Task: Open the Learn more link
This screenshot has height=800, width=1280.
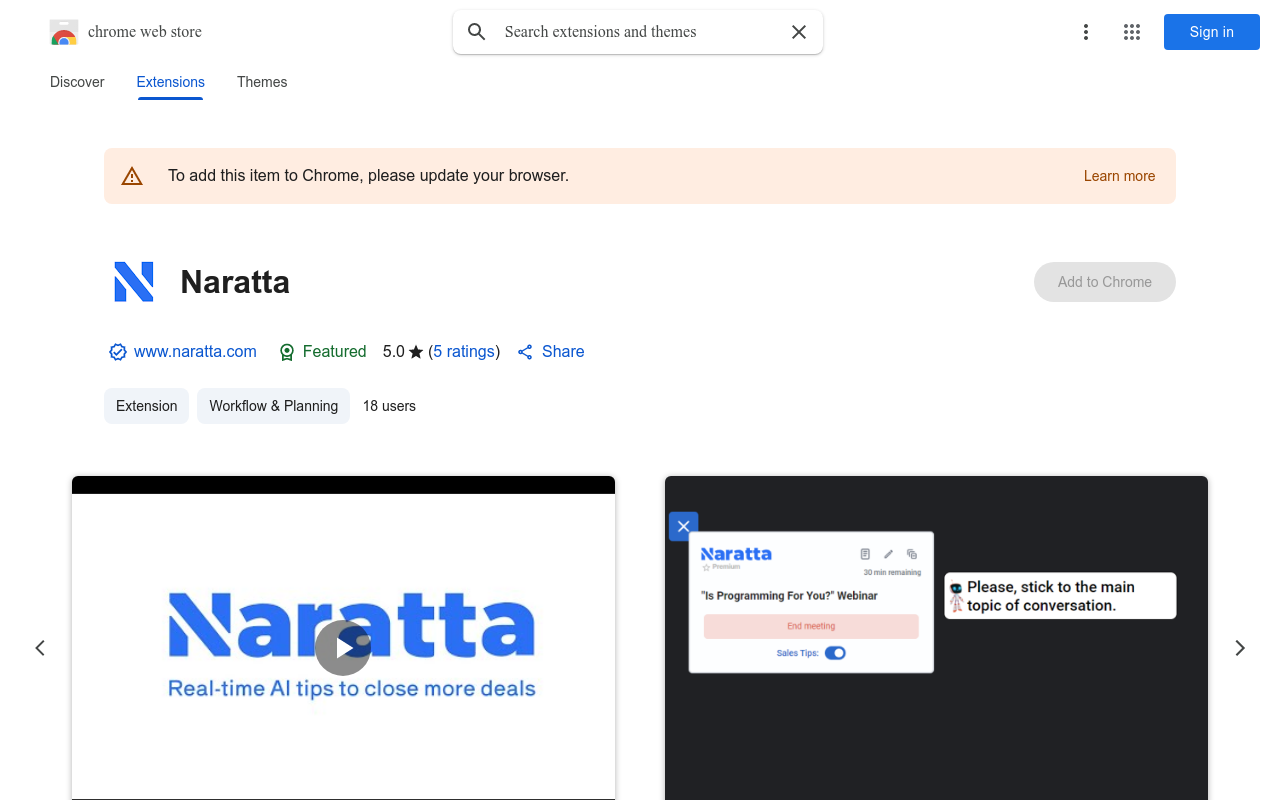Action: (1119, 176)
